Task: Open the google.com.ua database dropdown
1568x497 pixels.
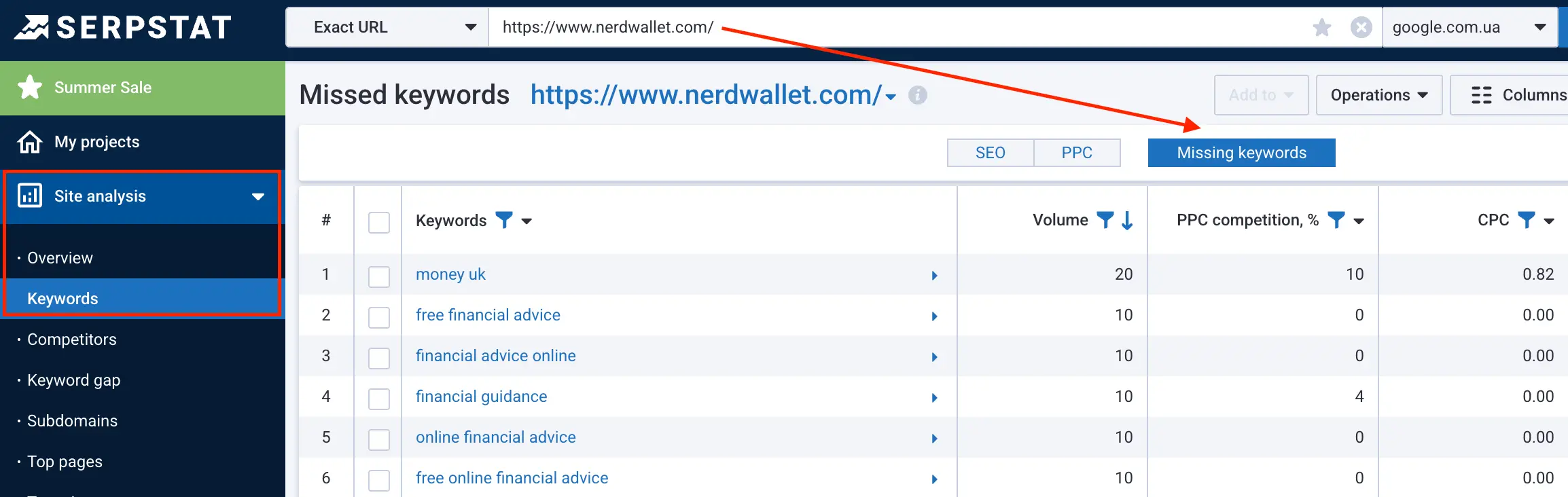Action: coord(1470,27)
